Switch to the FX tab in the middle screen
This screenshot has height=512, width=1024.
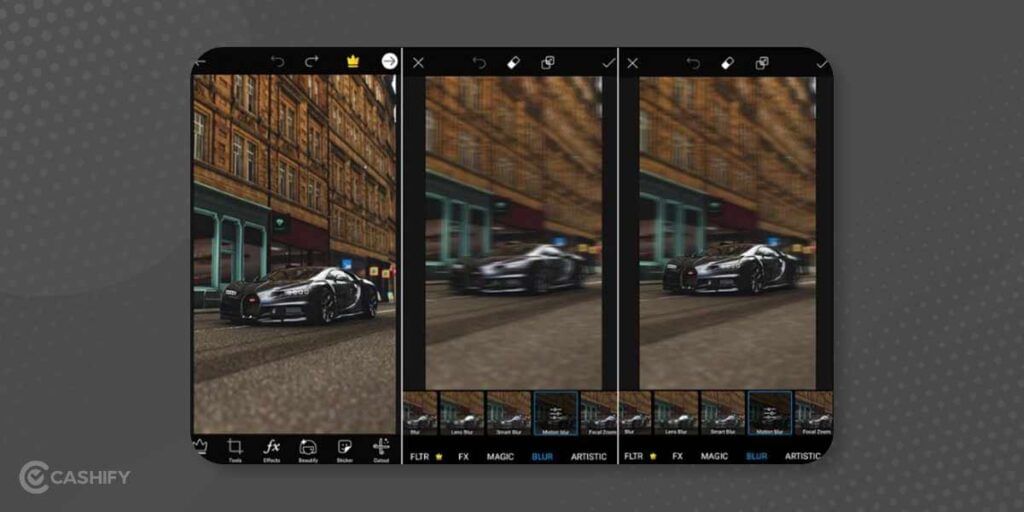pyautogui.click(x=464, y=456)
